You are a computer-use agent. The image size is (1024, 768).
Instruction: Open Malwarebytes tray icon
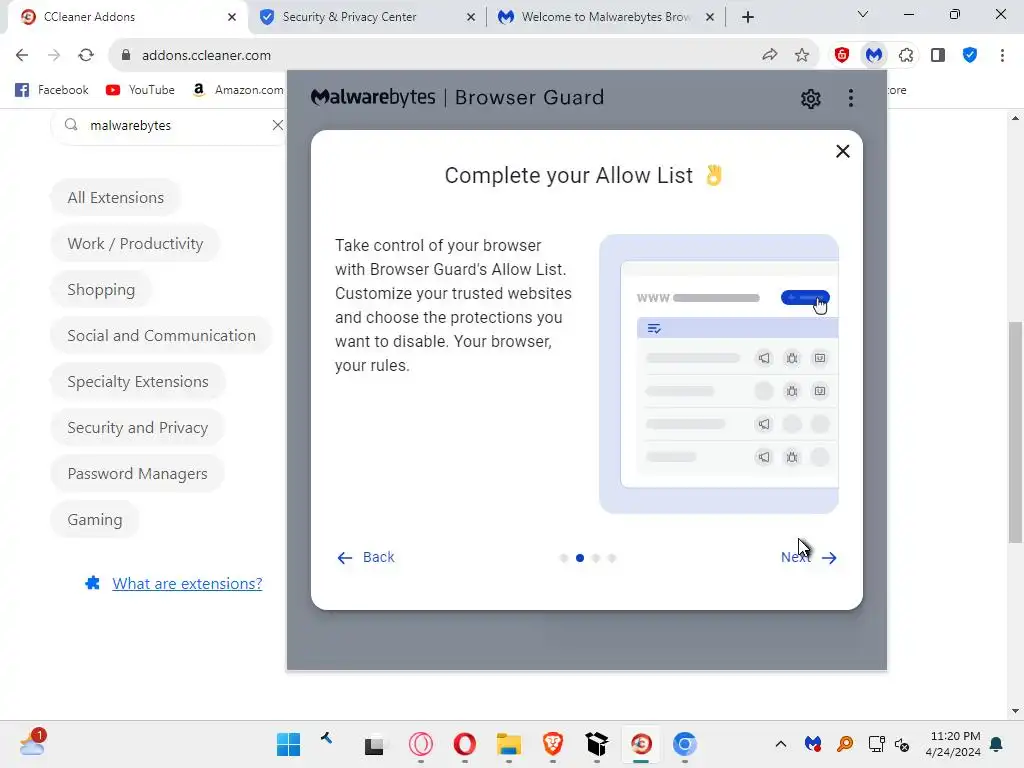pyautogui.click(x=812, y=744)
